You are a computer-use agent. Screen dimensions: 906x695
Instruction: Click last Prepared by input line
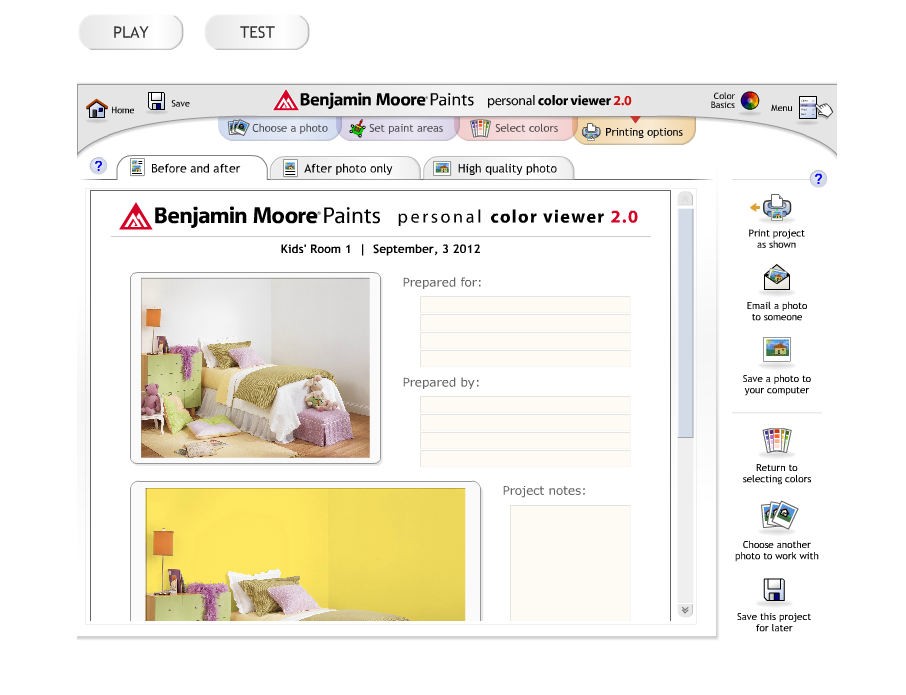(x=525, y=459)
